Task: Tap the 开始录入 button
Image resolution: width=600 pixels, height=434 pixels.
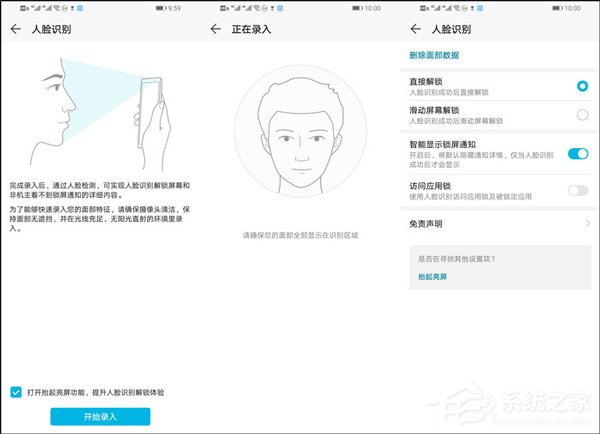Action: pyautogui.click(x=100, y=416)
